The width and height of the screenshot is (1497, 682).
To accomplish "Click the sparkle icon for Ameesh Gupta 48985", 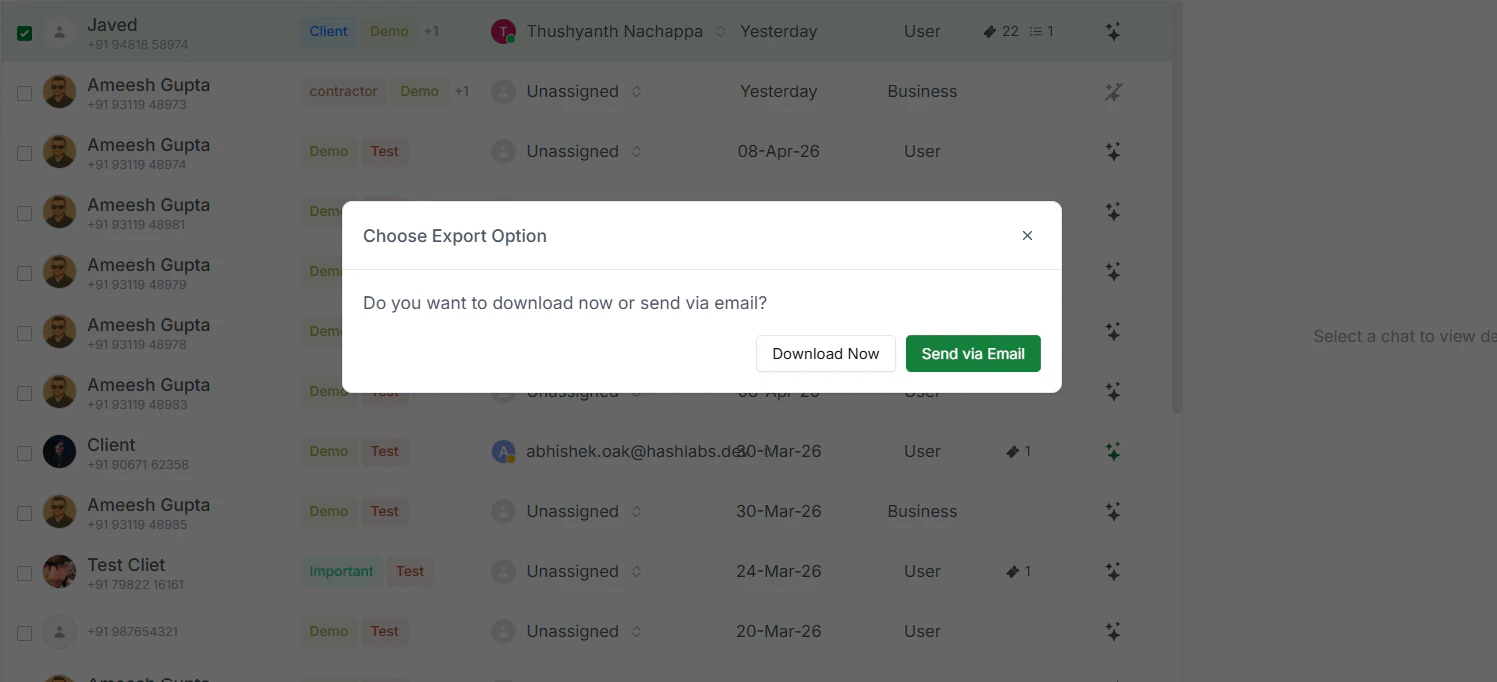I will tap(1113, 511).
